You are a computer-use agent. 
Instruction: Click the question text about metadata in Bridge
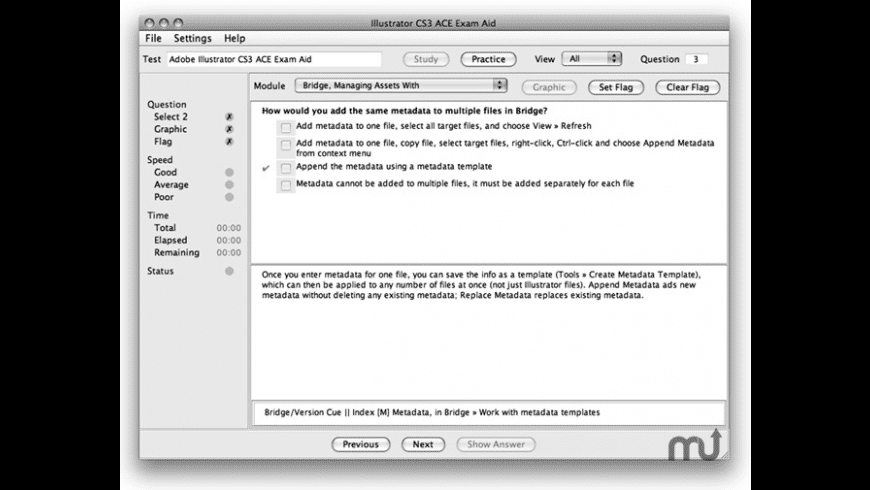404,110
